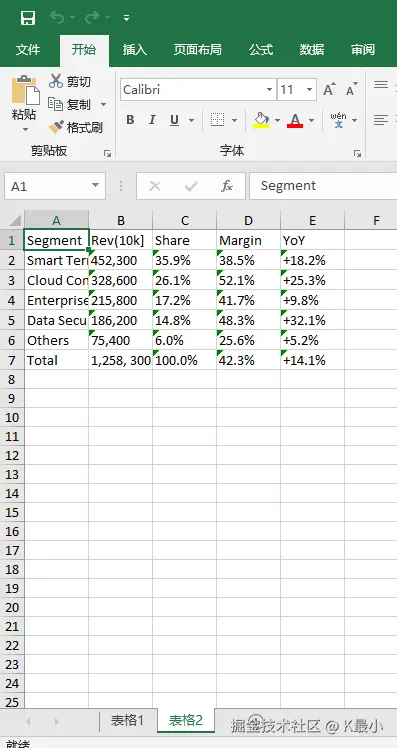Expand the phonetic guide dropdown arrow
Image resolution: width=397 pixels, height=748 pixels.
[355, 120]
